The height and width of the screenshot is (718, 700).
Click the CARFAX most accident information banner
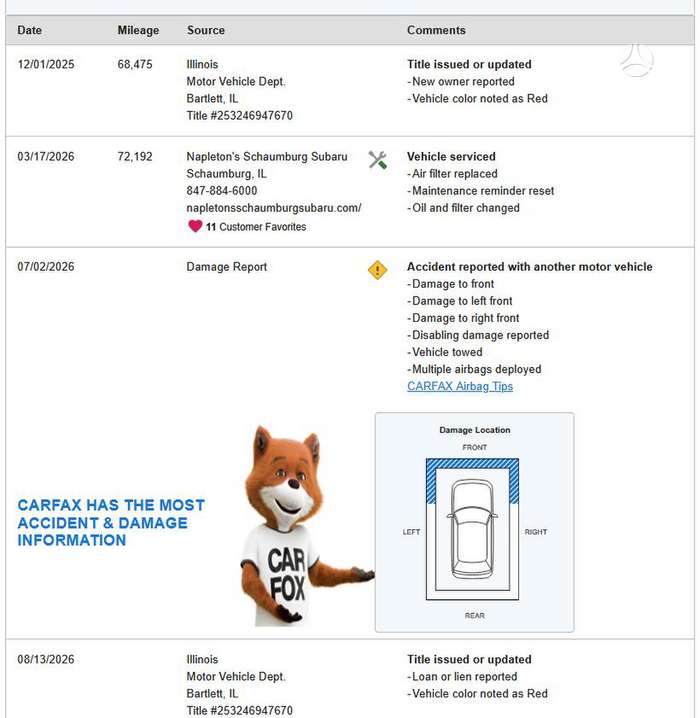coord(111,522)
